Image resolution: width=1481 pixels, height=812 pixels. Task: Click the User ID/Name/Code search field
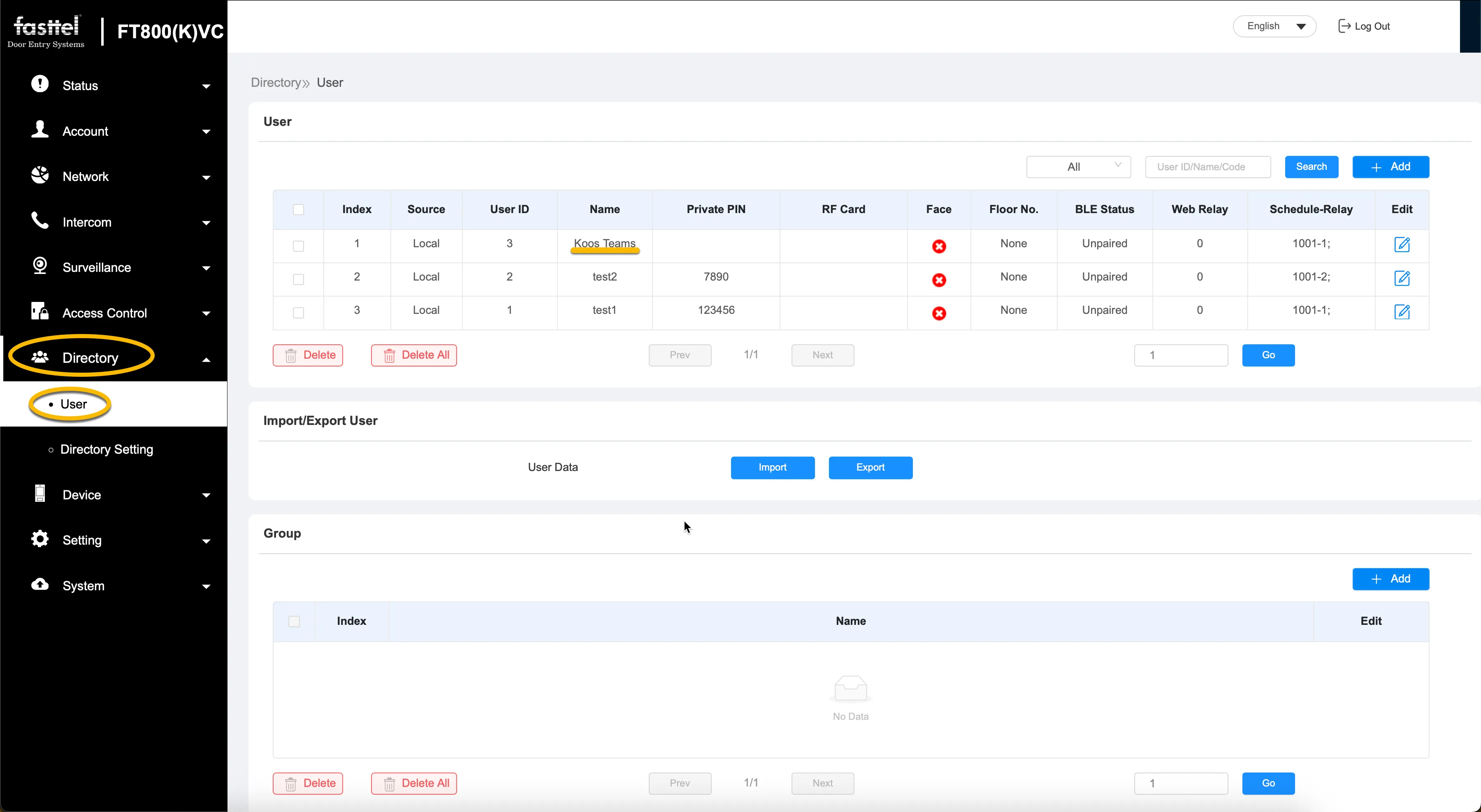click(1207, 167)
